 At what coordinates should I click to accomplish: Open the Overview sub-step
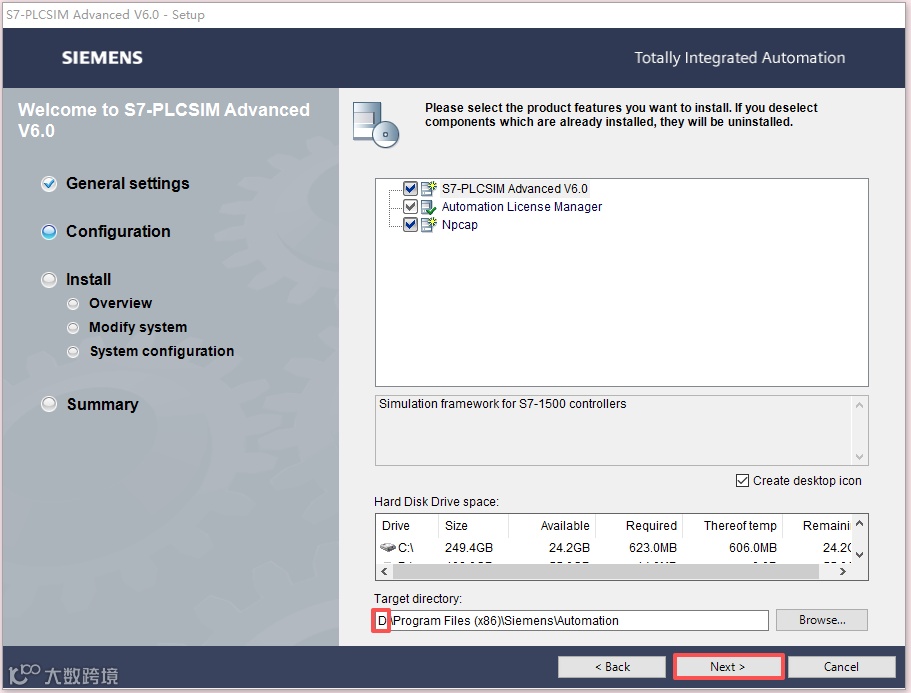point(120,303)
